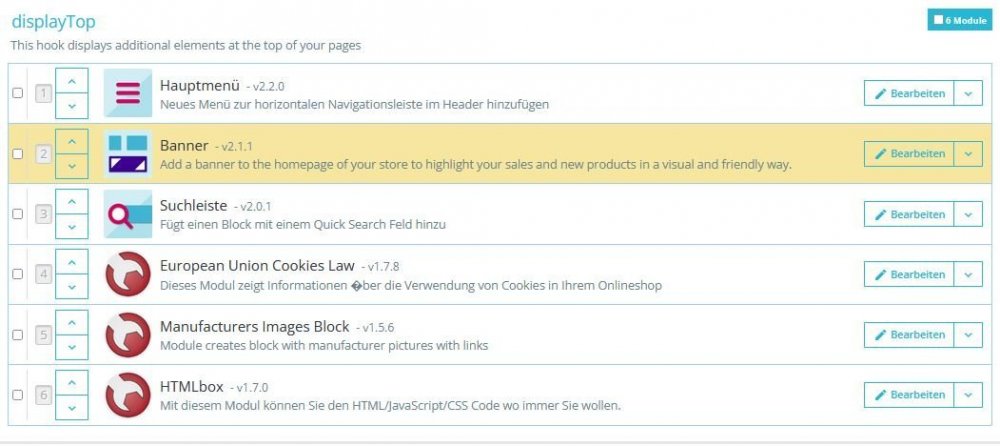Open dropdown next to Hauptmenü Bearbeiten

coord(967,93)
